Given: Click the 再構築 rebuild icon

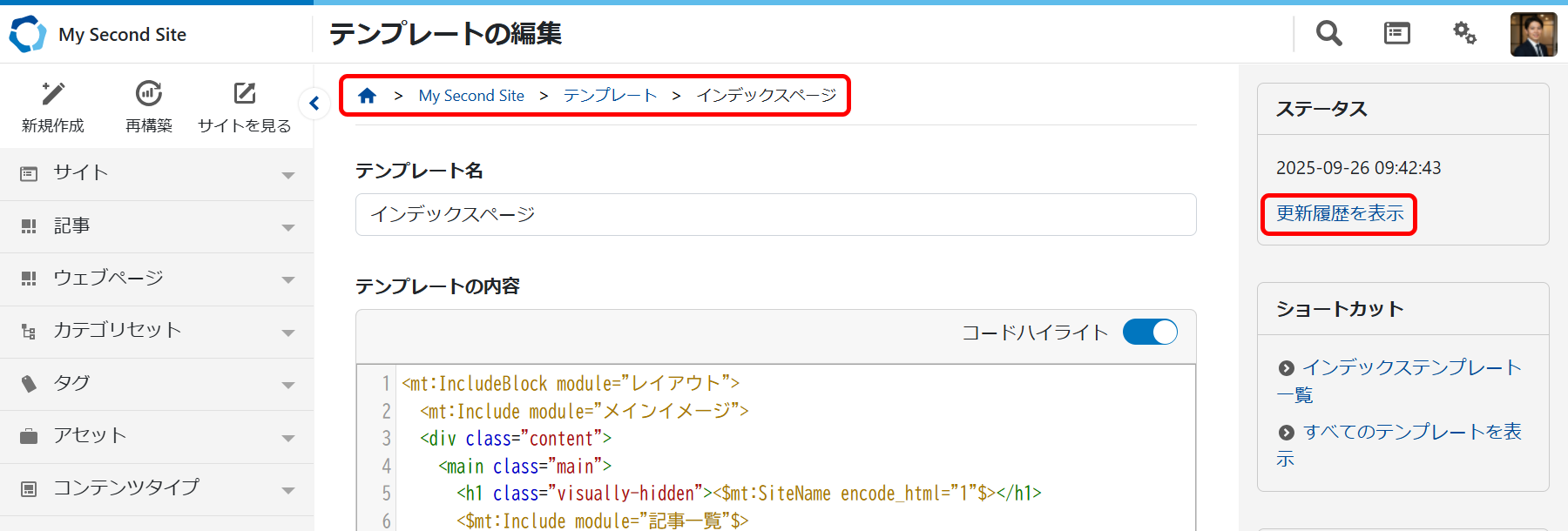Looking at the screenshot, I should tap(149, 94).
